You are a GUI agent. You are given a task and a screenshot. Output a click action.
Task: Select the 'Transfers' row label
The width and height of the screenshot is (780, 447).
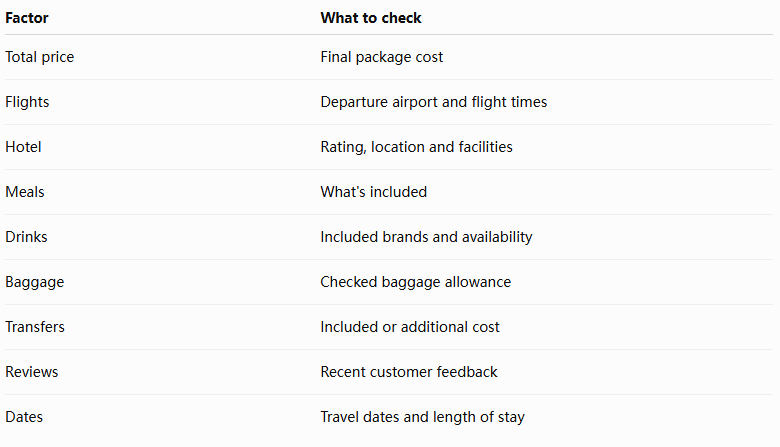coord(35,327)
